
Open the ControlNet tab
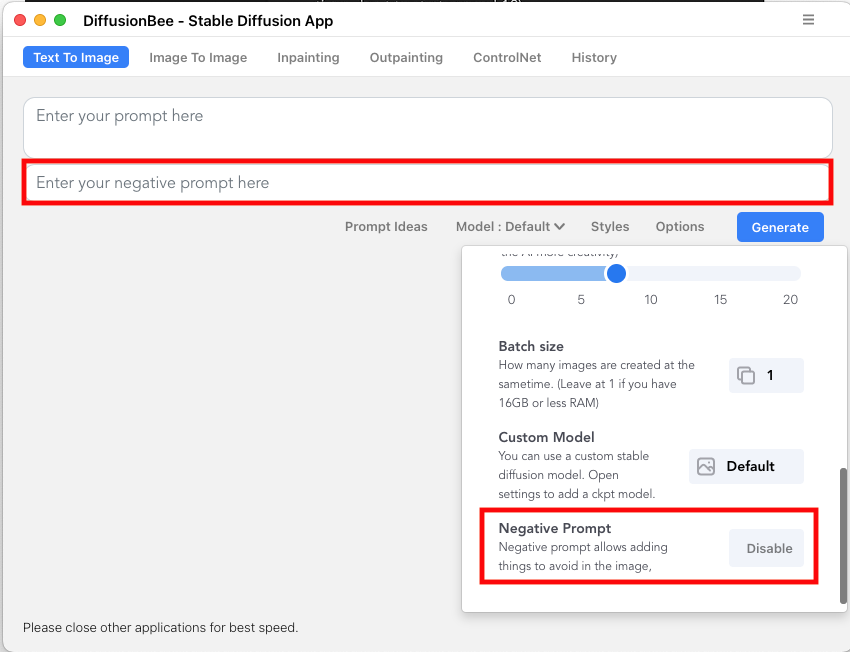click(x=507, y=57)
